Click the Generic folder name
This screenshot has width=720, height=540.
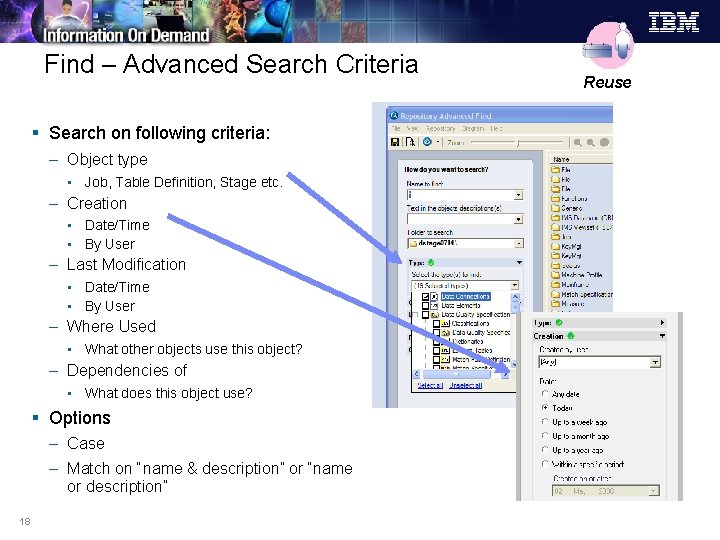pos(572,208)
